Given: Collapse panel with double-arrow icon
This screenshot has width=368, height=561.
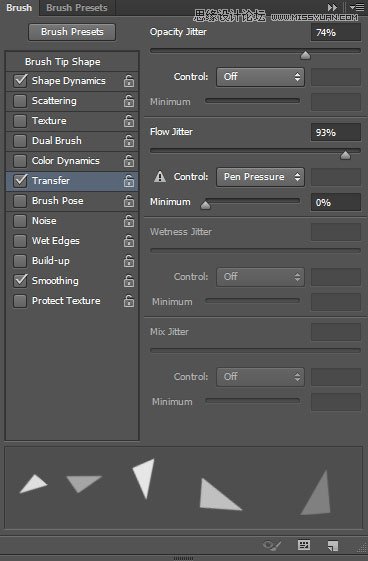Looking at the screenshot, I should [332, 7].
